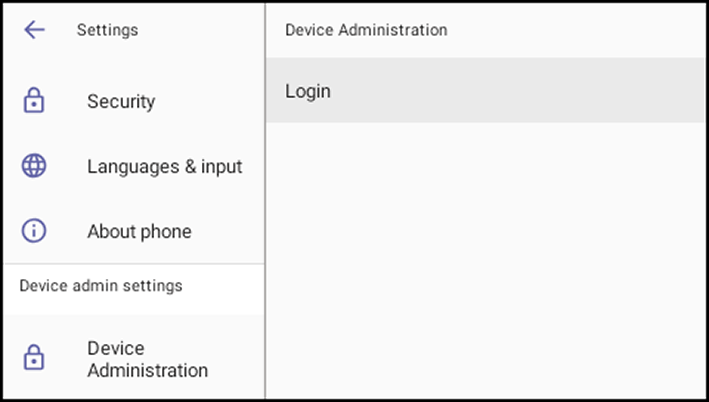
Task: Click empty space right of Device admin settings
Action: click(x=222, y=286)
